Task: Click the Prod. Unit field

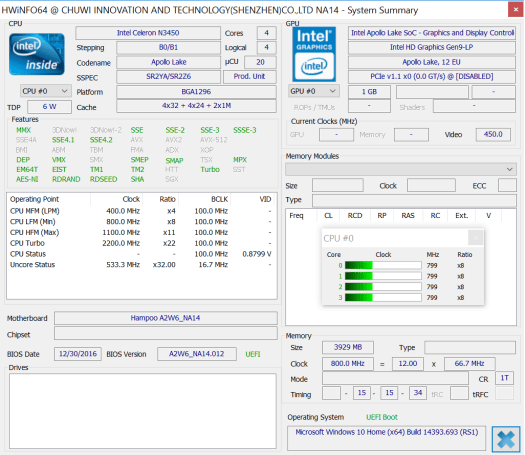Action: pyautogui.click(x=250, y=77)
